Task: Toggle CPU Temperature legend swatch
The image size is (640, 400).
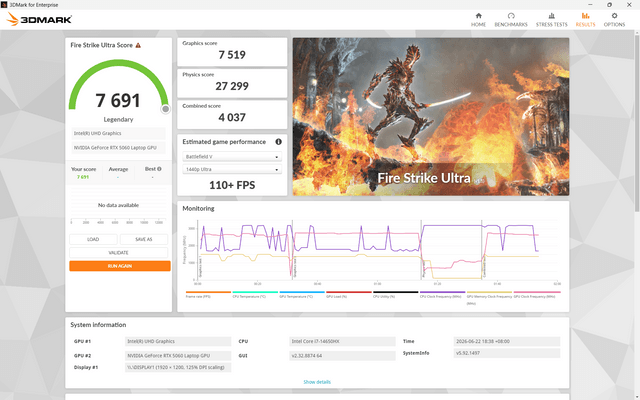Action: pyautogui.click(x=255, y=292)
